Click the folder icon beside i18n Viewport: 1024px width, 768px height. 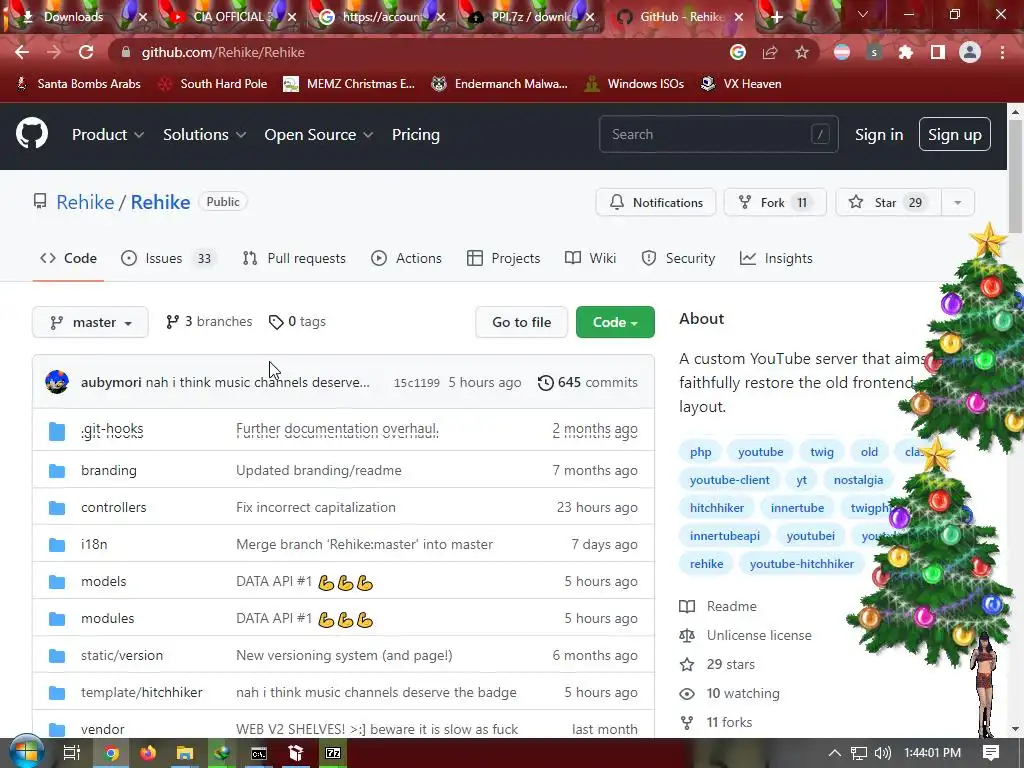pos(57,545)
